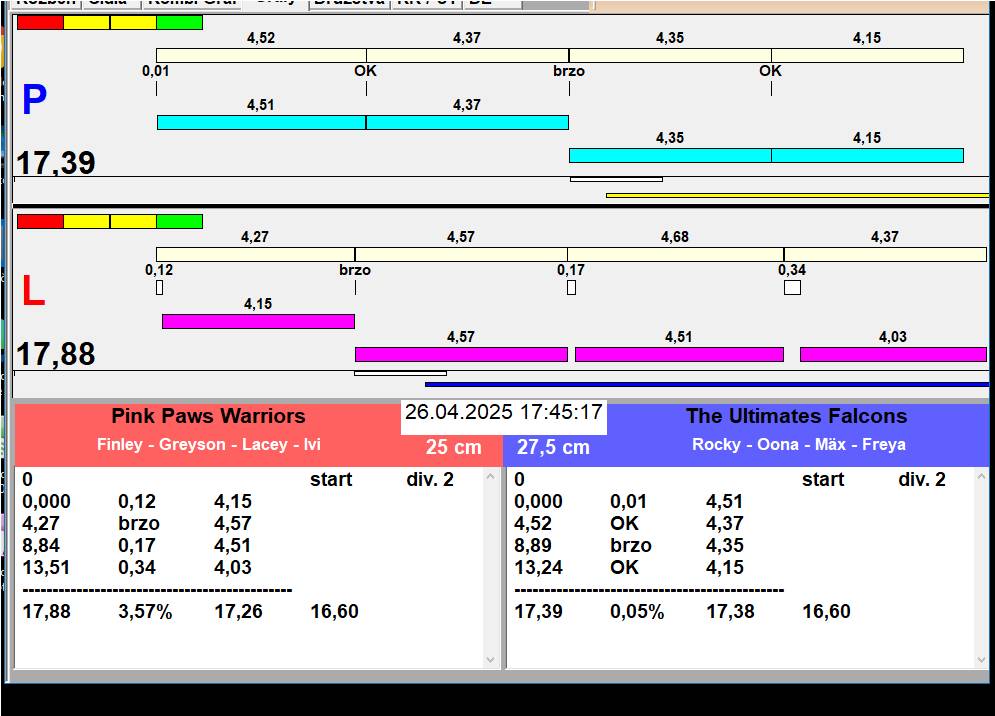The width and height of the screenshot is (995, 716).
Task: Click the green start light in lane L
Action: pos(180,221)
